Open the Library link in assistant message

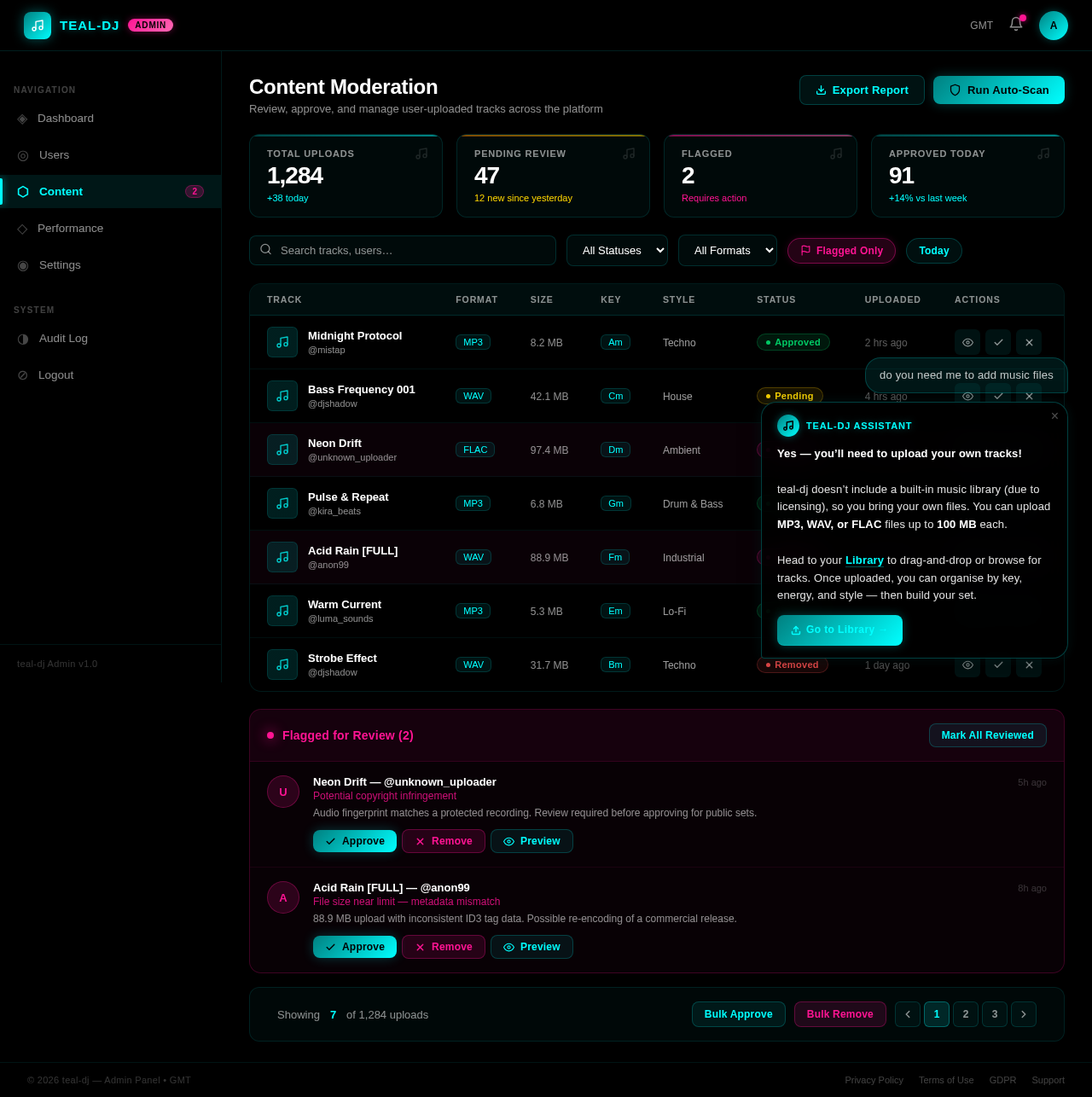864,560
